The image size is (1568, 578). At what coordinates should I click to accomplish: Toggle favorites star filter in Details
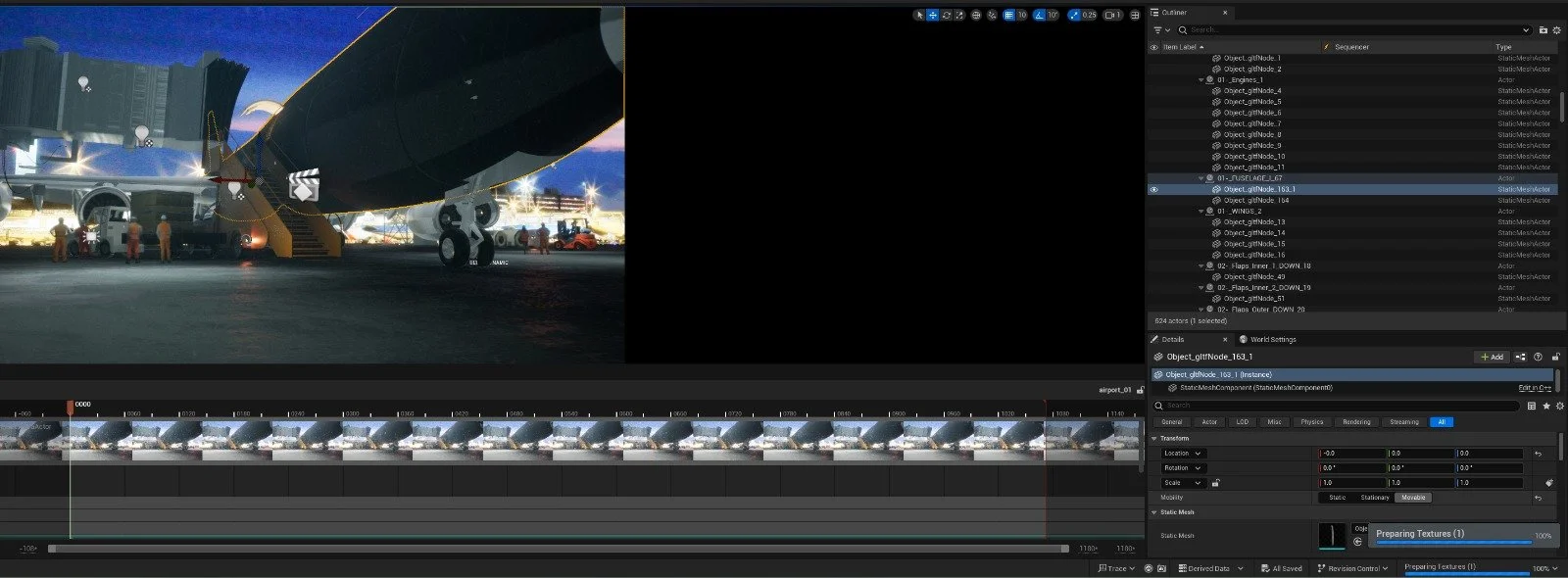pos(1546,406)
